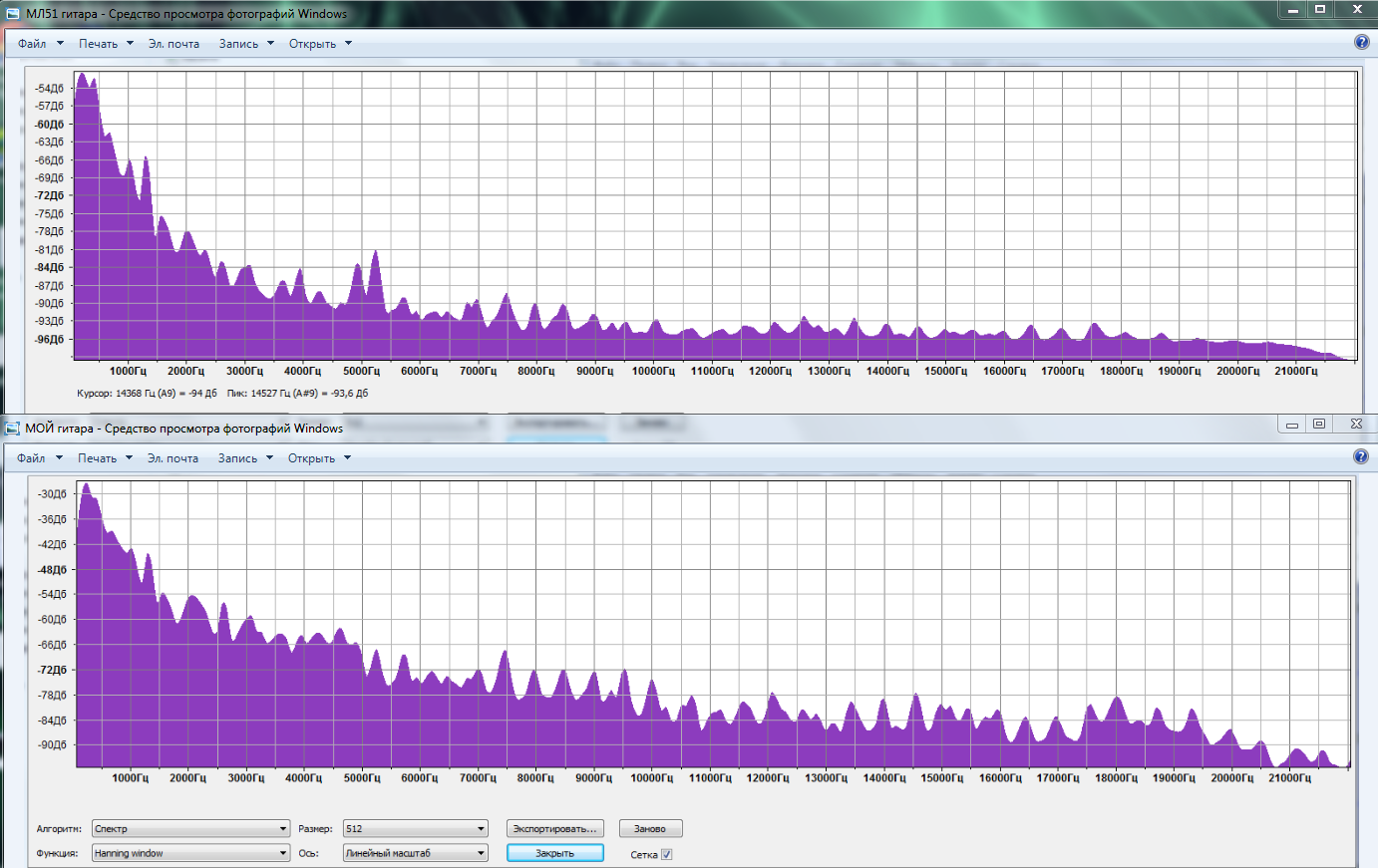Click the -54дБ label in the top chart
Viewport: 1378px width, 868px height.
pyautogui.click(x=50, y=89)
